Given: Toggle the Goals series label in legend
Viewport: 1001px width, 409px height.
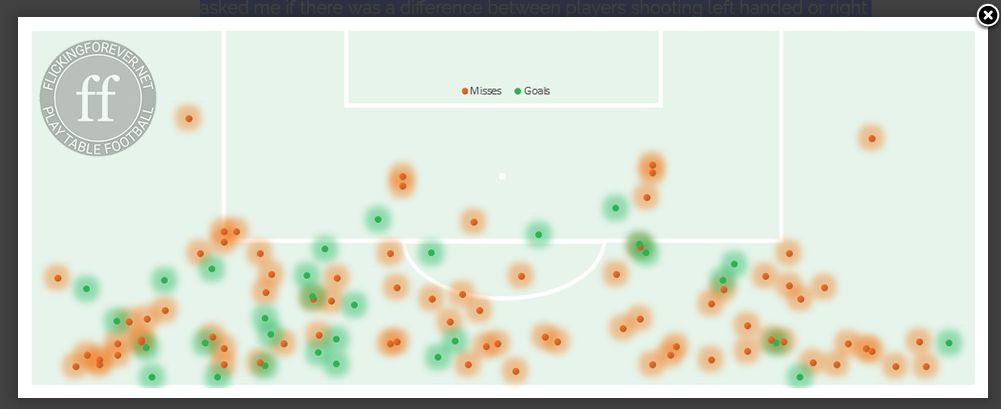Looking at the screenshot, I should point(537,91).
